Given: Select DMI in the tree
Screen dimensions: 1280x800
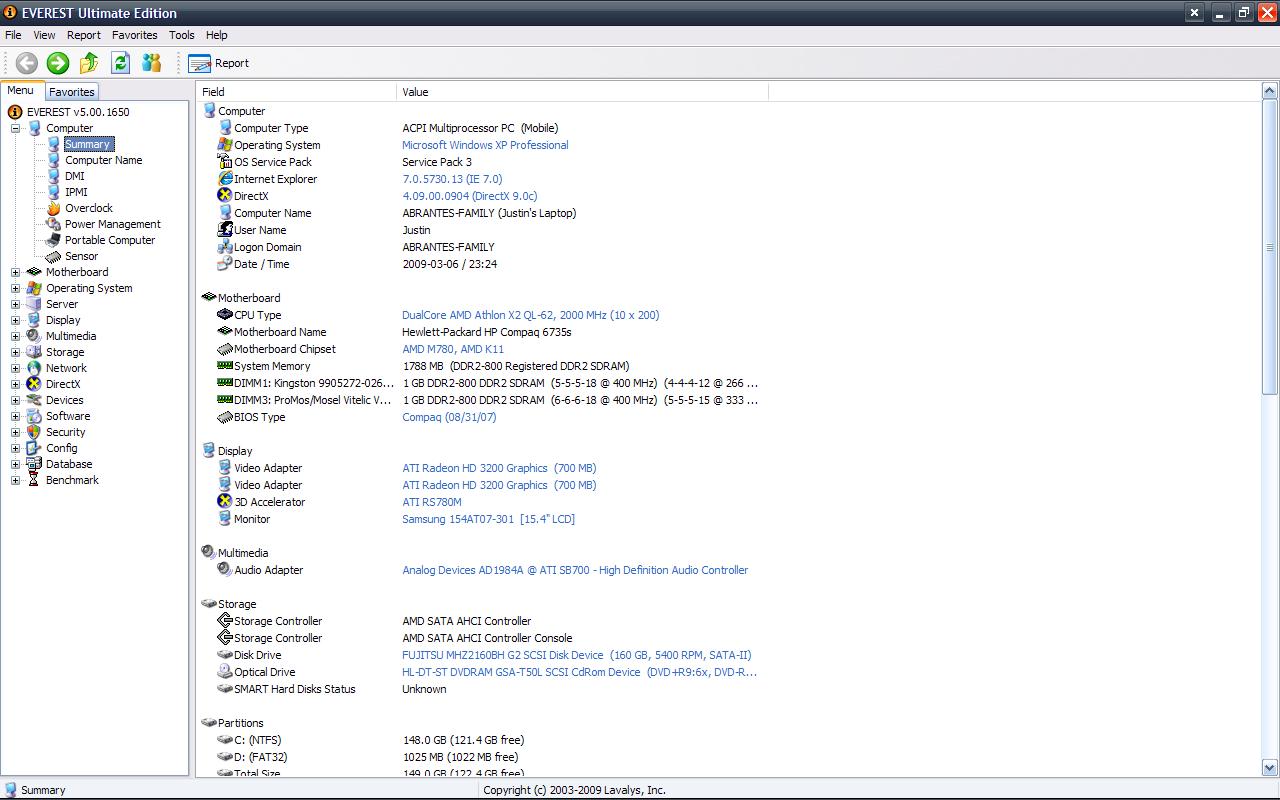Looking at the screenshot, I should [75, 176].
